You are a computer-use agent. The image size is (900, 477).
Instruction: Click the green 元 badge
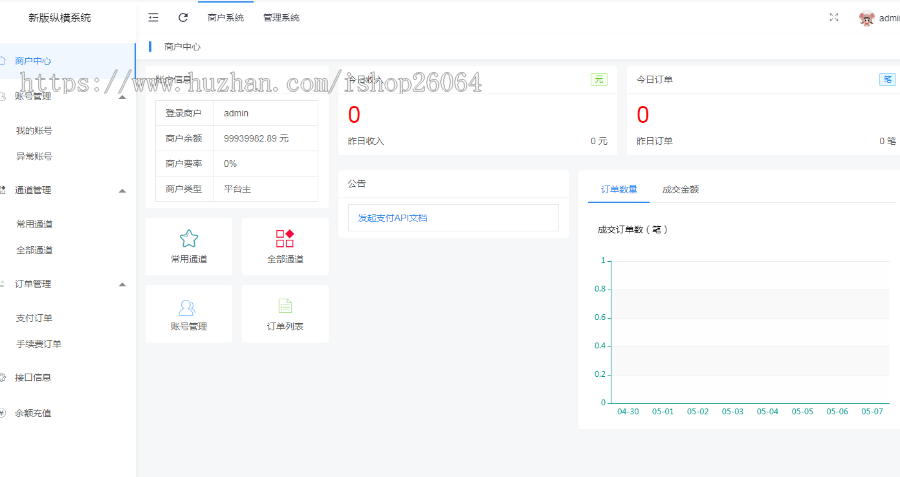click(x=599, y=80)
